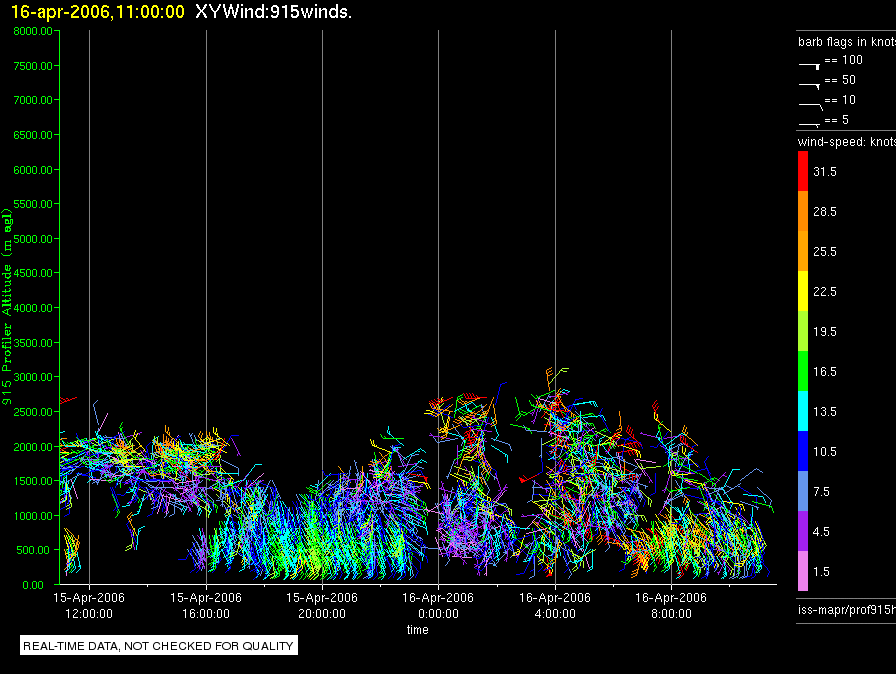
Task: Click the 4000.00 altitude tick label
Action: click(33, 308)
